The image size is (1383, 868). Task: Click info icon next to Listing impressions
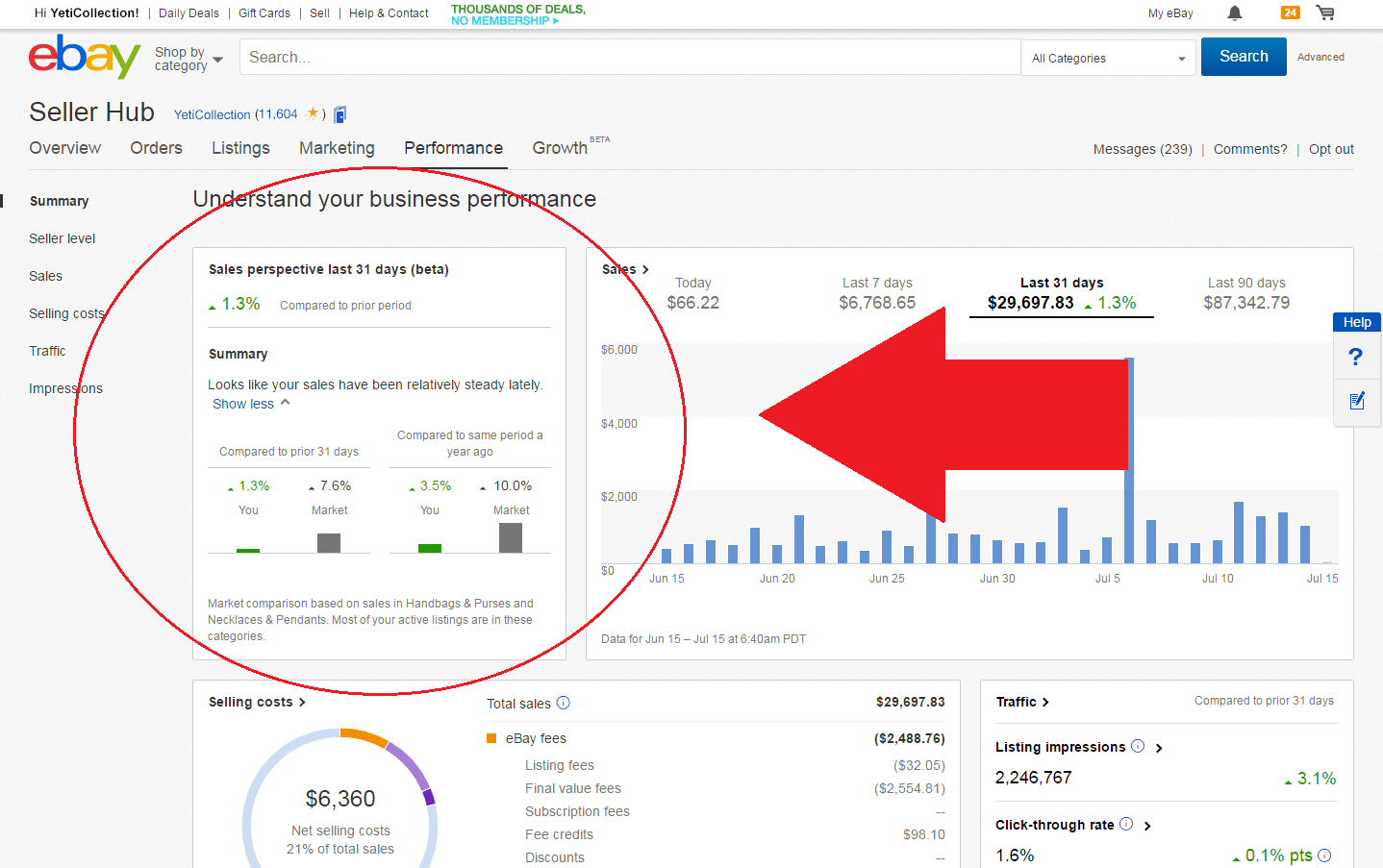1138,746
